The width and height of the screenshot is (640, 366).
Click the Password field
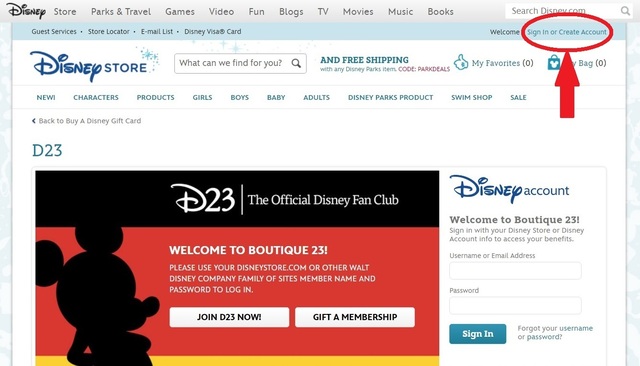515,305
